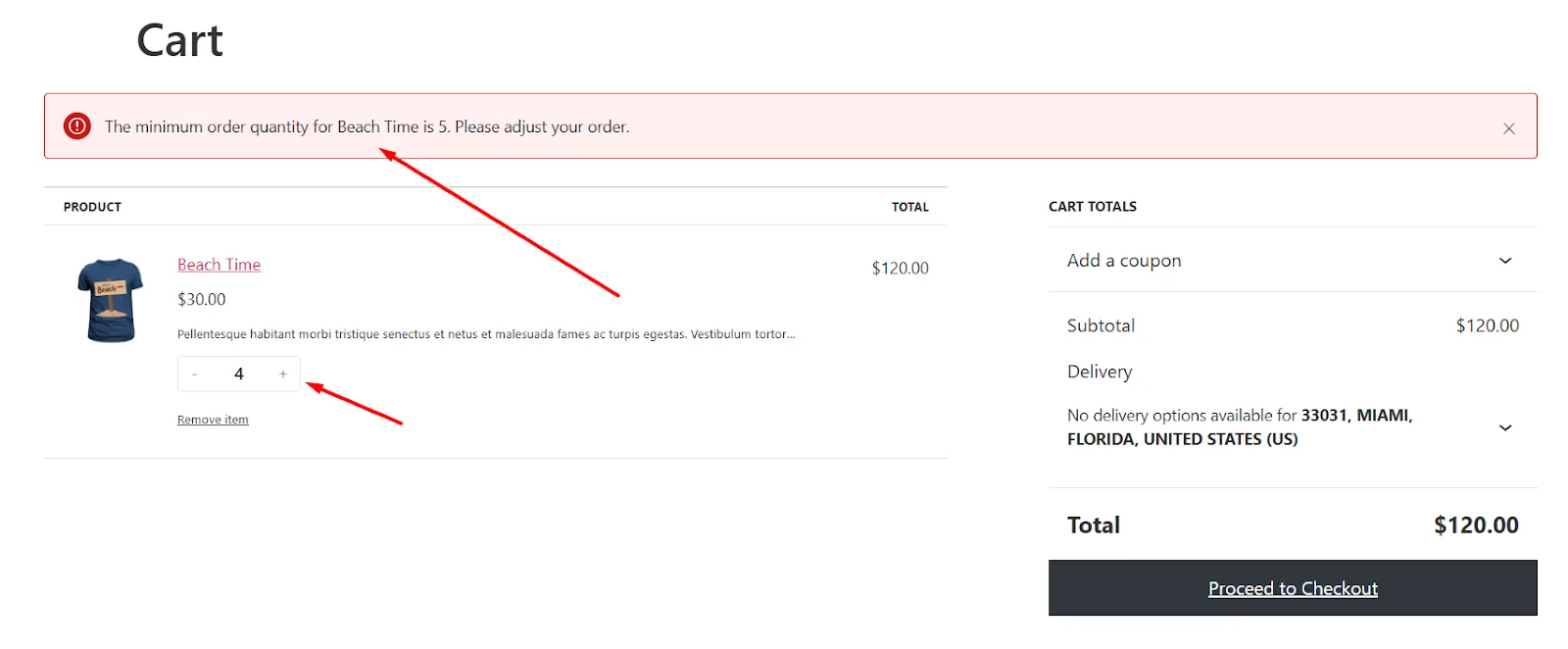
Task: Click the Cart page heading
Action: [x=179, y=40]
